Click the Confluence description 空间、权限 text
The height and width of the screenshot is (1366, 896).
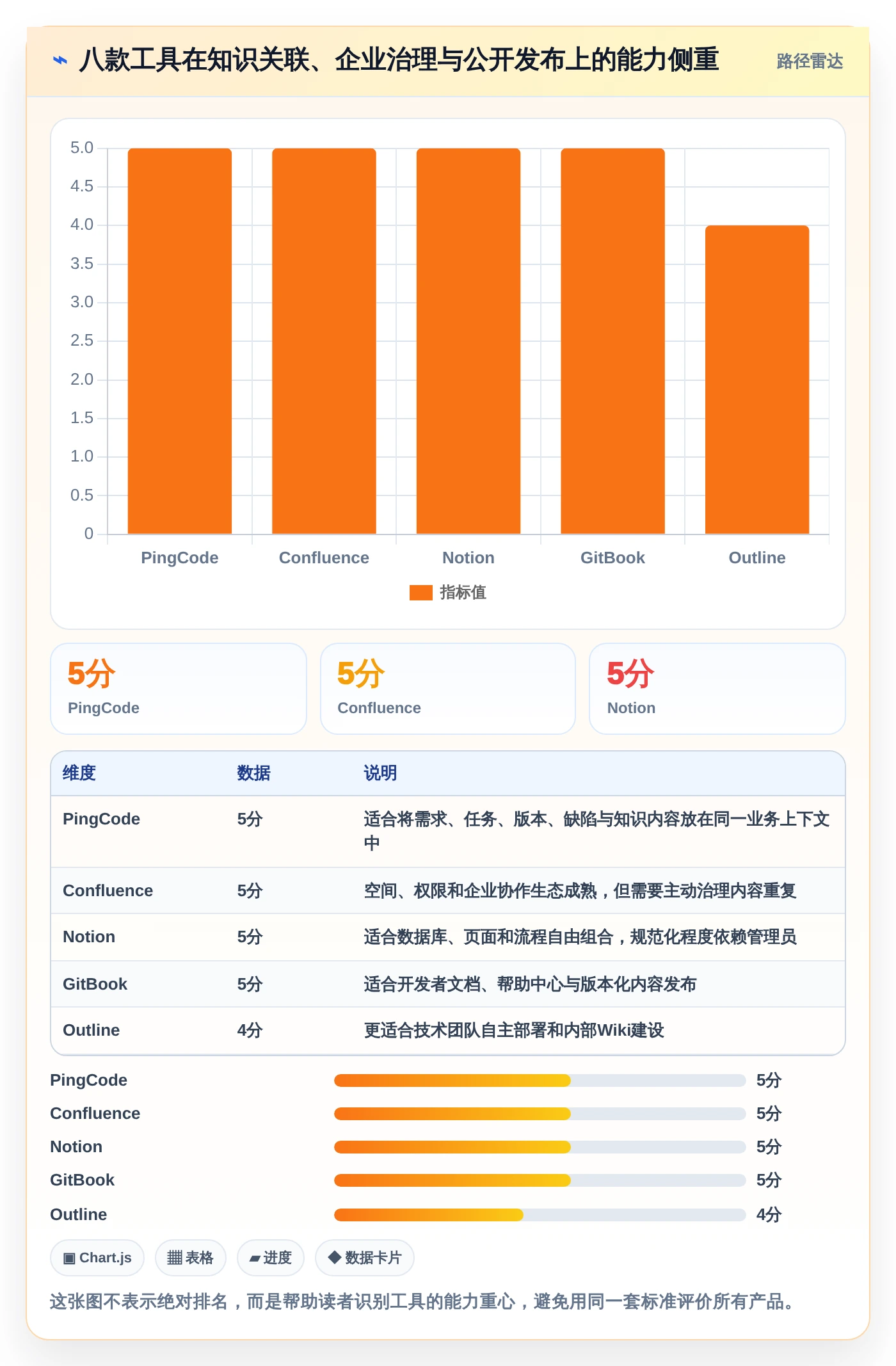click(x=580, y=891)
